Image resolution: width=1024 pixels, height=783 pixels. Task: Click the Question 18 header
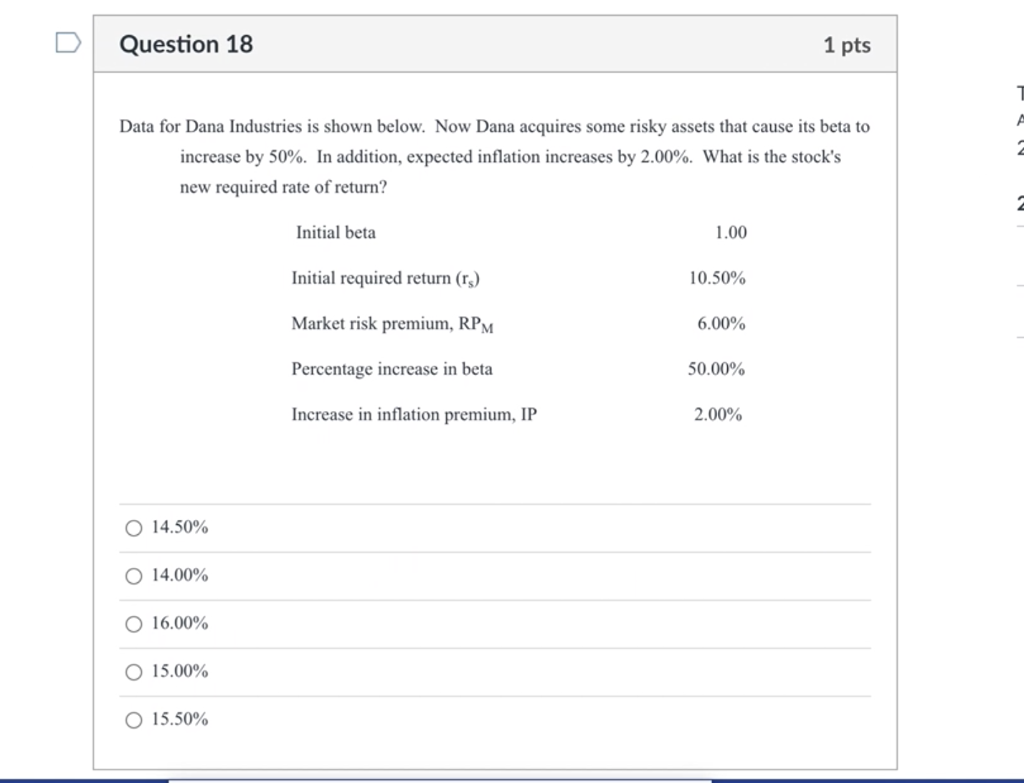click(x=185, y=43)
